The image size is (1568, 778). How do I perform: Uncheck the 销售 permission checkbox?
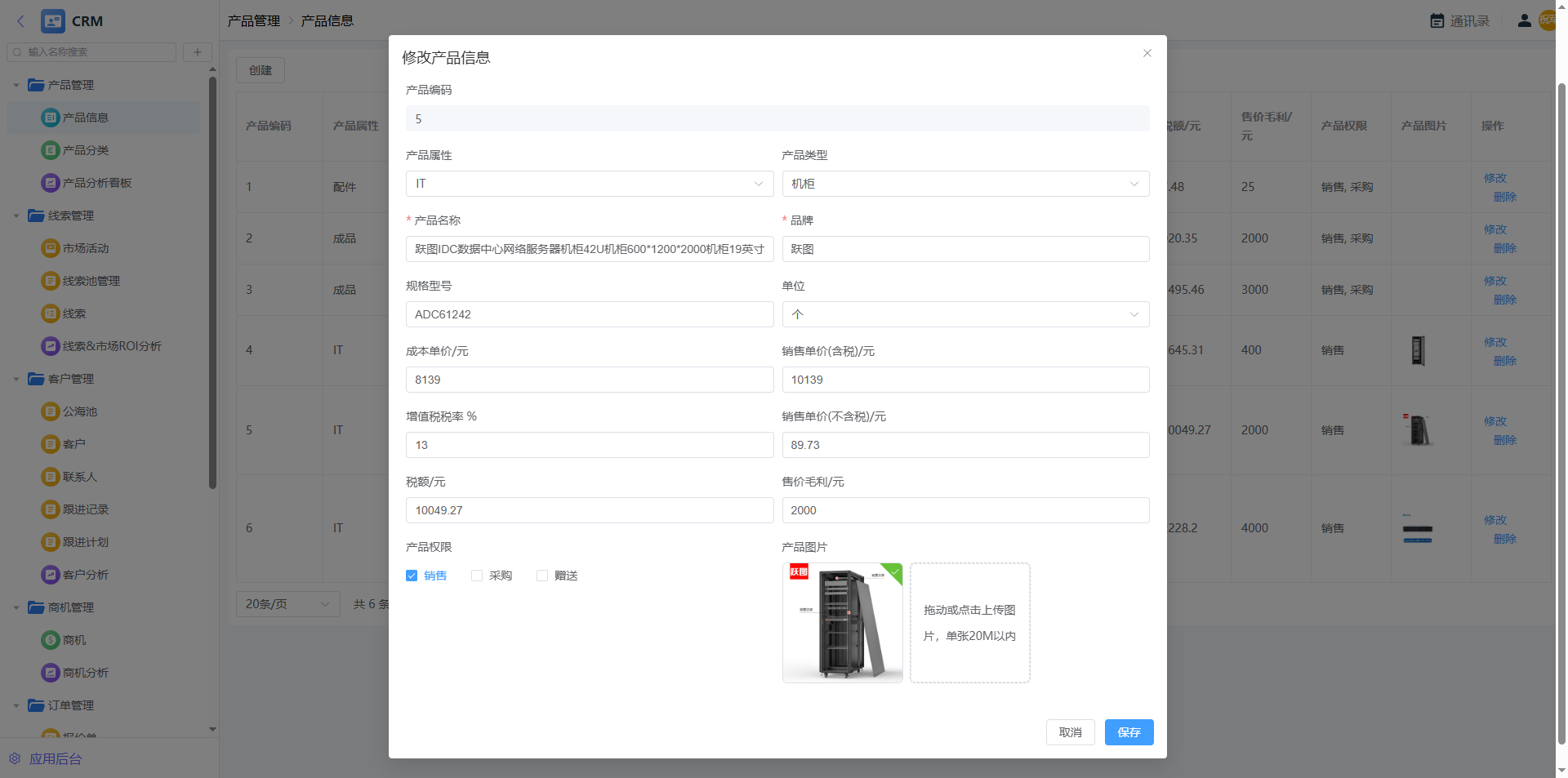pyautogui.click(x=412, y=576)
